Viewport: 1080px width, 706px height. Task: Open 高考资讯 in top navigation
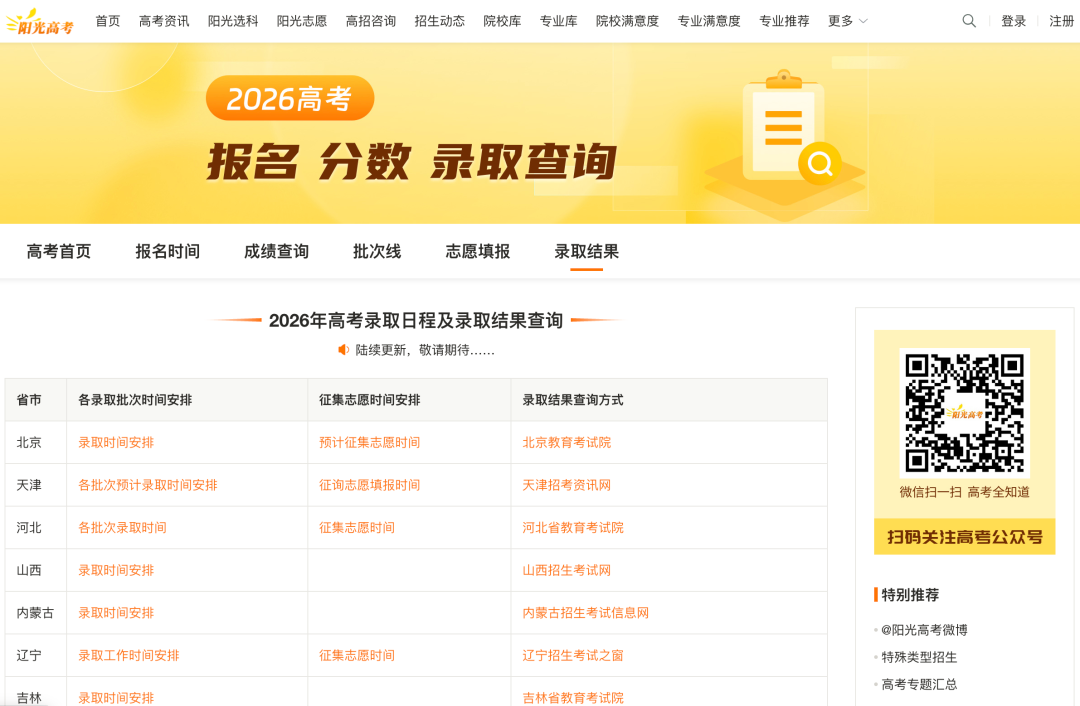164,21
